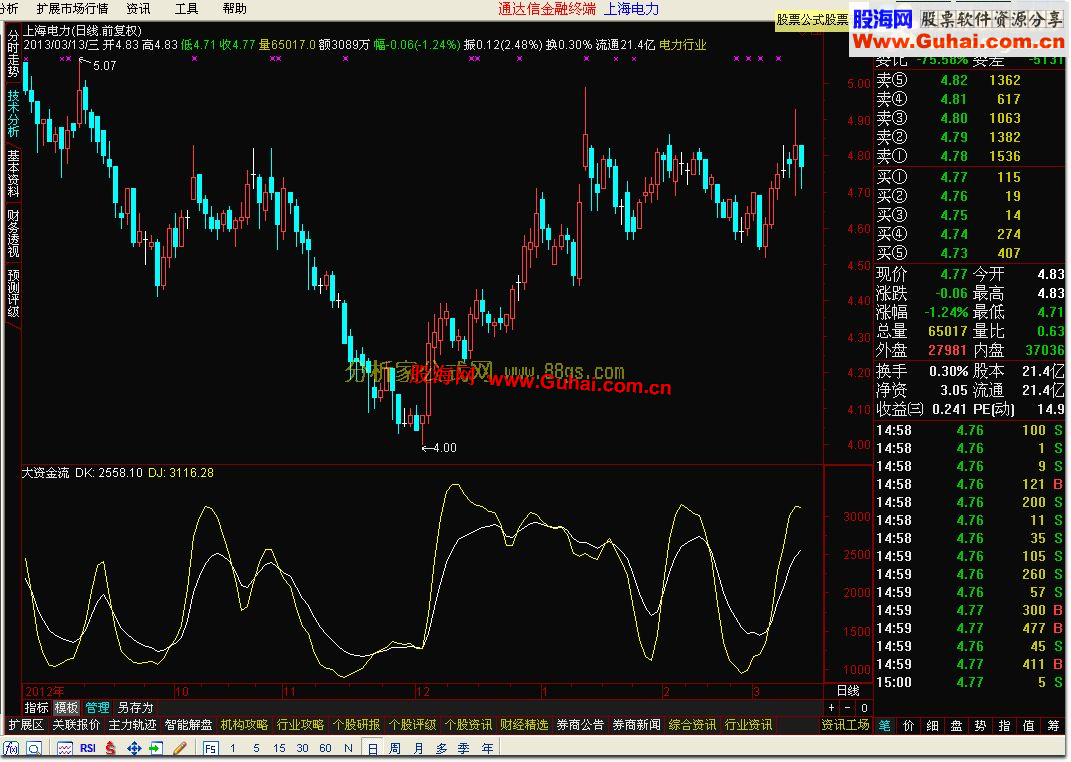The image size is (1071, 762).
Task: Open the 帮助 menu
Action: point(234,8)
